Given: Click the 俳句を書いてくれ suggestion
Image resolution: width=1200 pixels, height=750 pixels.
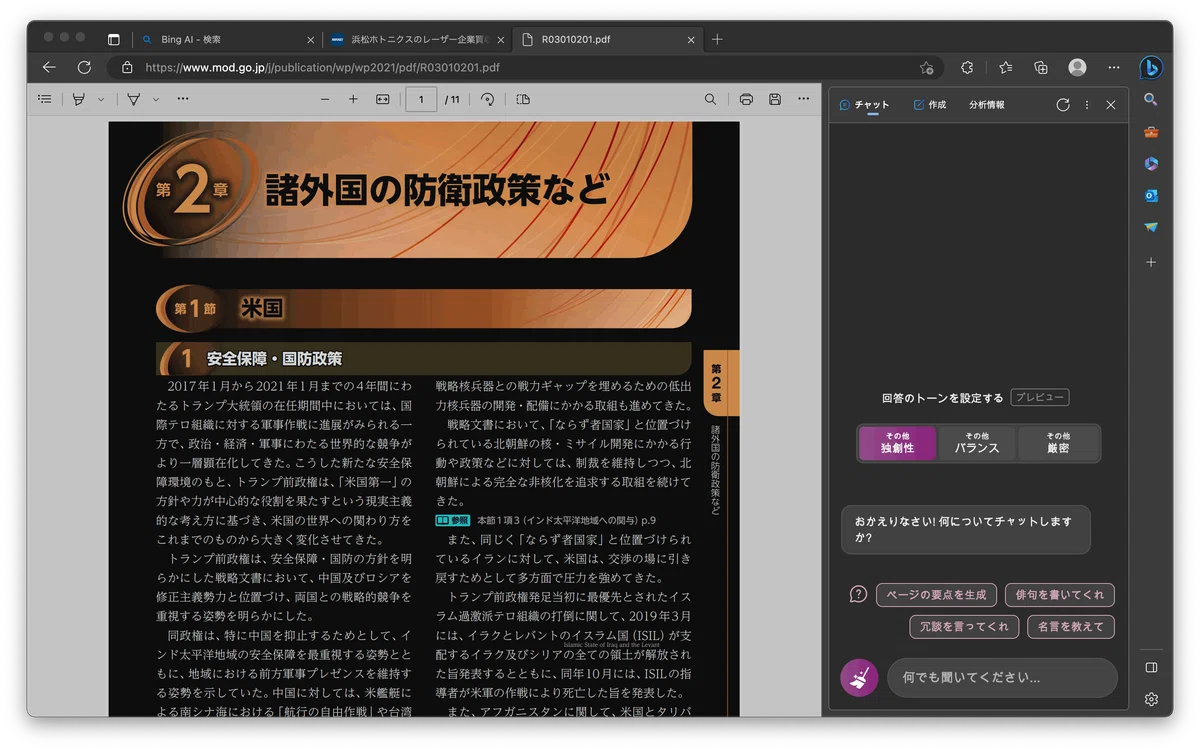Looking at the screenshot, I should click(1060, 595).
